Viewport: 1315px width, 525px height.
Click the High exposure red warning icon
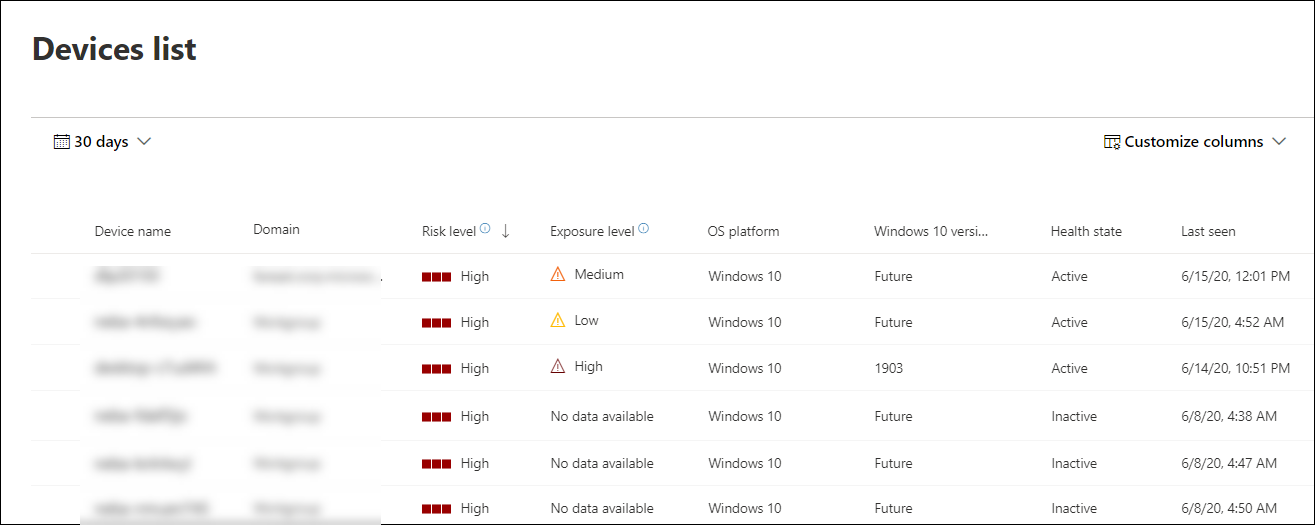pos(558,367)
